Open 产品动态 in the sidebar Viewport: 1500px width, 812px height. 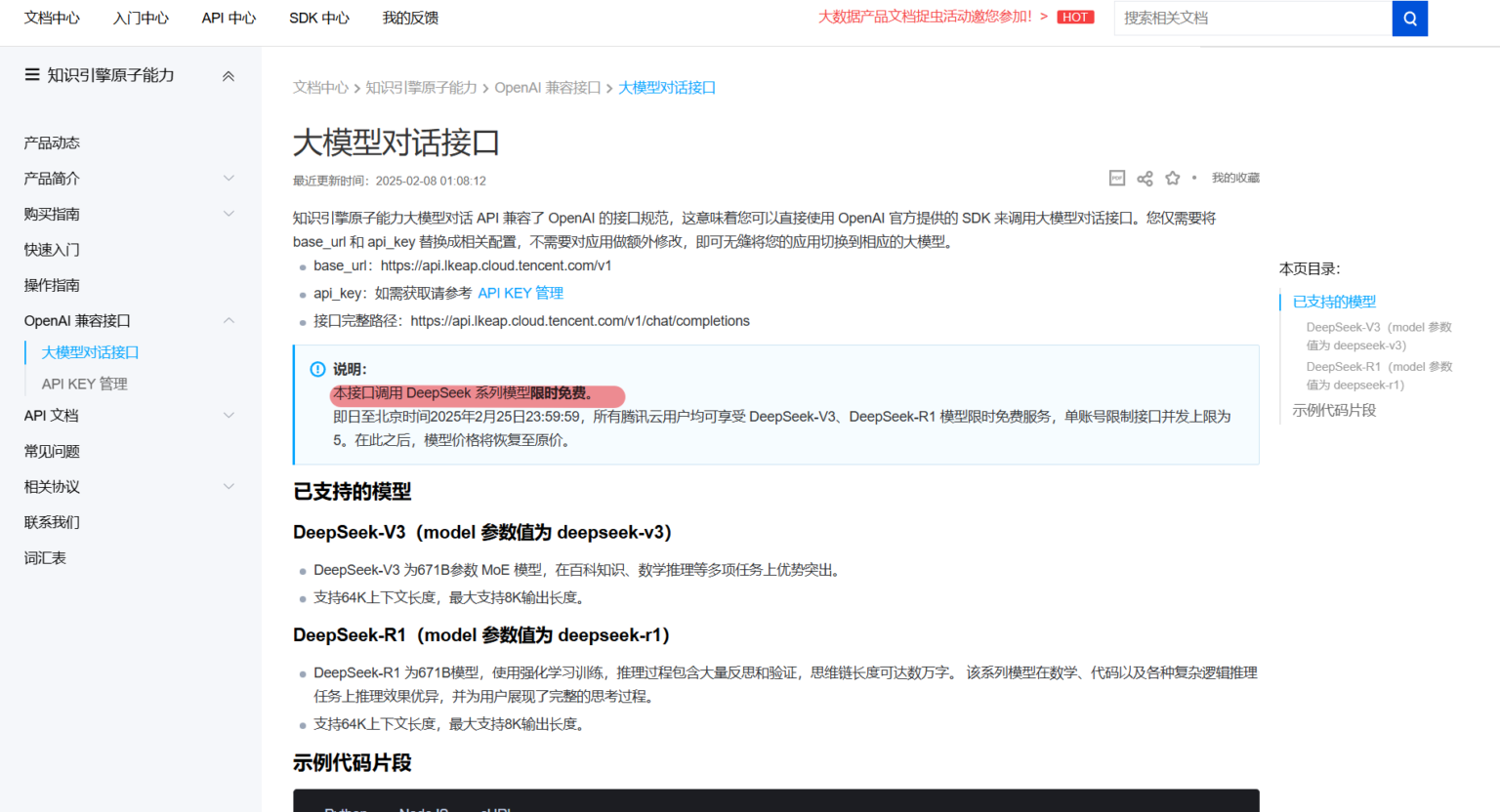coord(52,142)
